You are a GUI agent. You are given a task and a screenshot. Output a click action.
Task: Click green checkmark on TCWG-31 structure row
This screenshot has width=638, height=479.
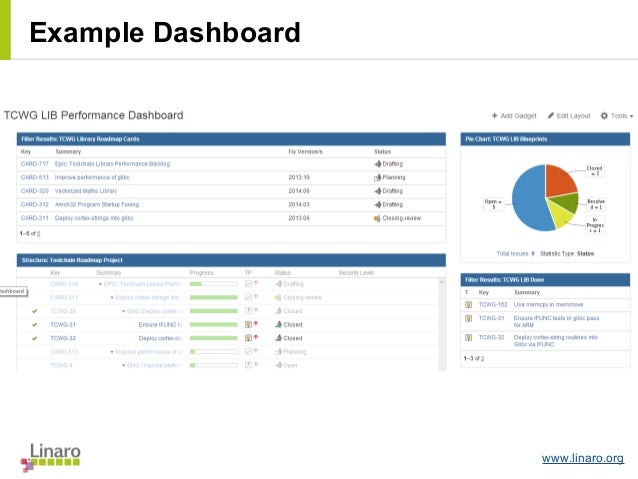coord(35,325)
